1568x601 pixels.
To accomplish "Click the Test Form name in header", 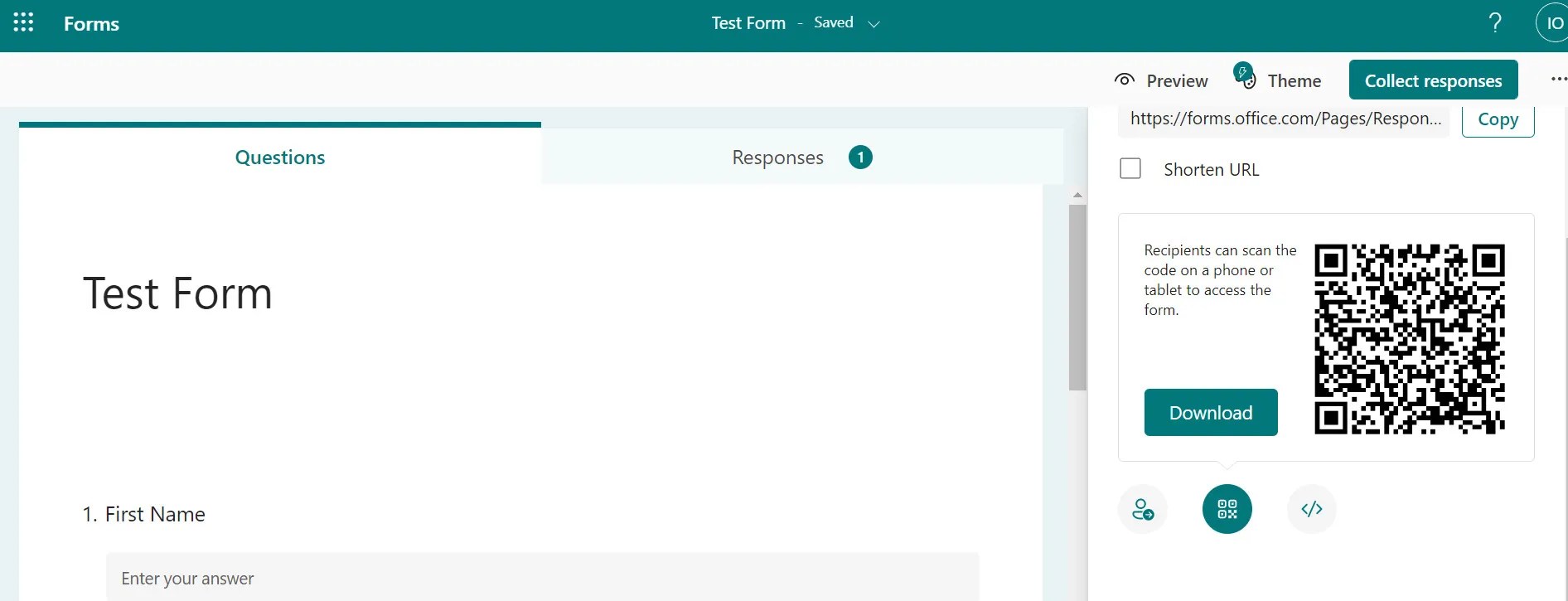I will (x=748, y=23).
